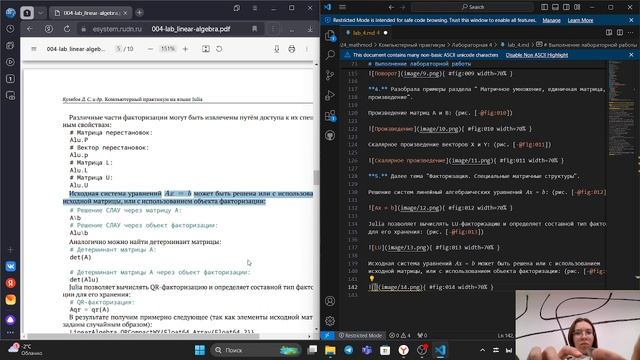Open a new browser tab
640x360 pixels.
pyautogui.click(x=140, y=13)
